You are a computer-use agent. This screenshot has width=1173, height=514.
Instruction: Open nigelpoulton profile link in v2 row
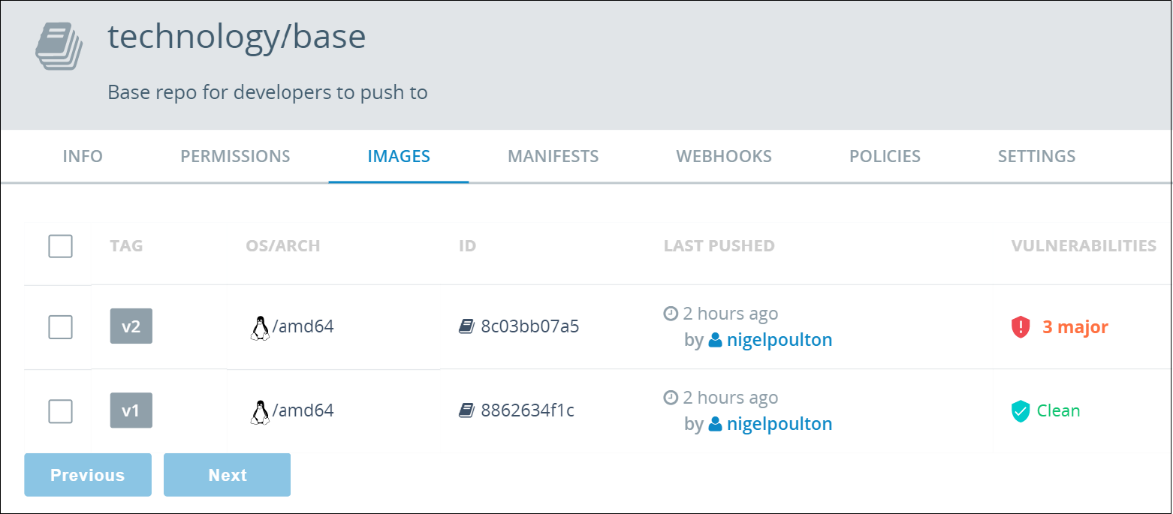(779, 340)
